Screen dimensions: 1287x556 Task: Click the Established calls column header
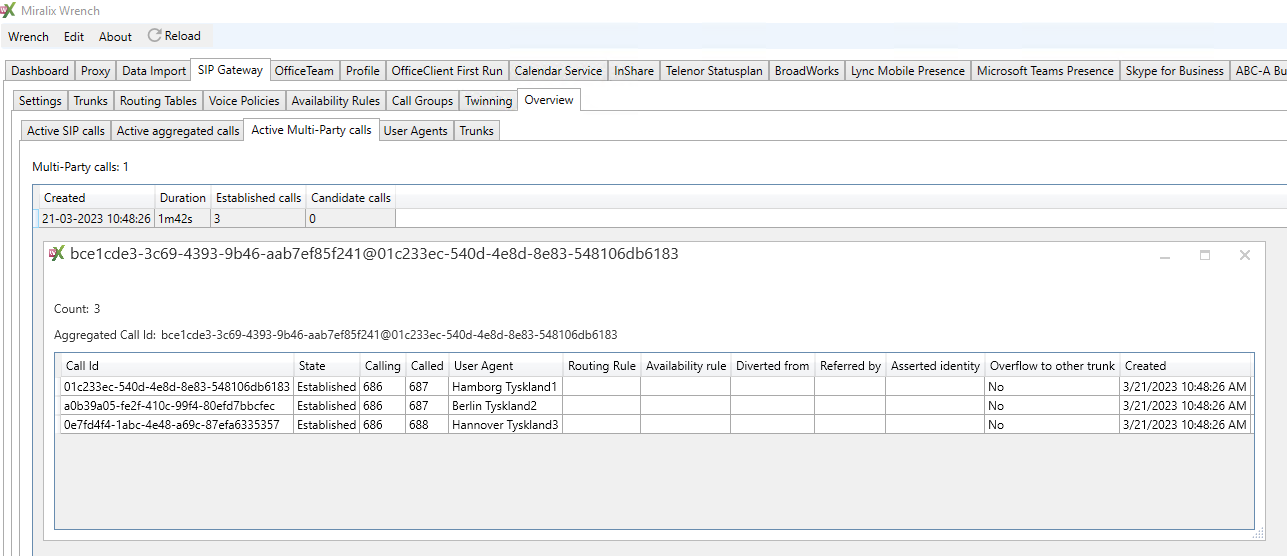(x=258, y=198)
